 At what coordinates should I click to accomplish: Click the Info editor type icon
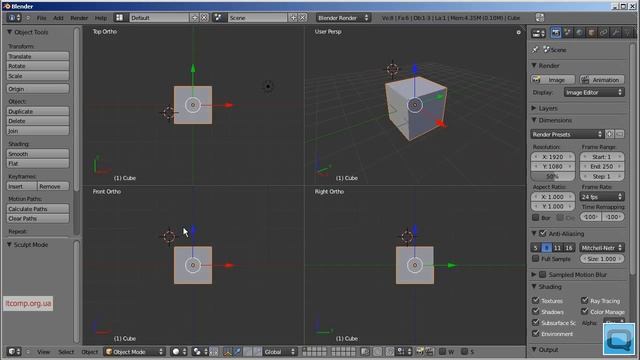click(14, 18)
